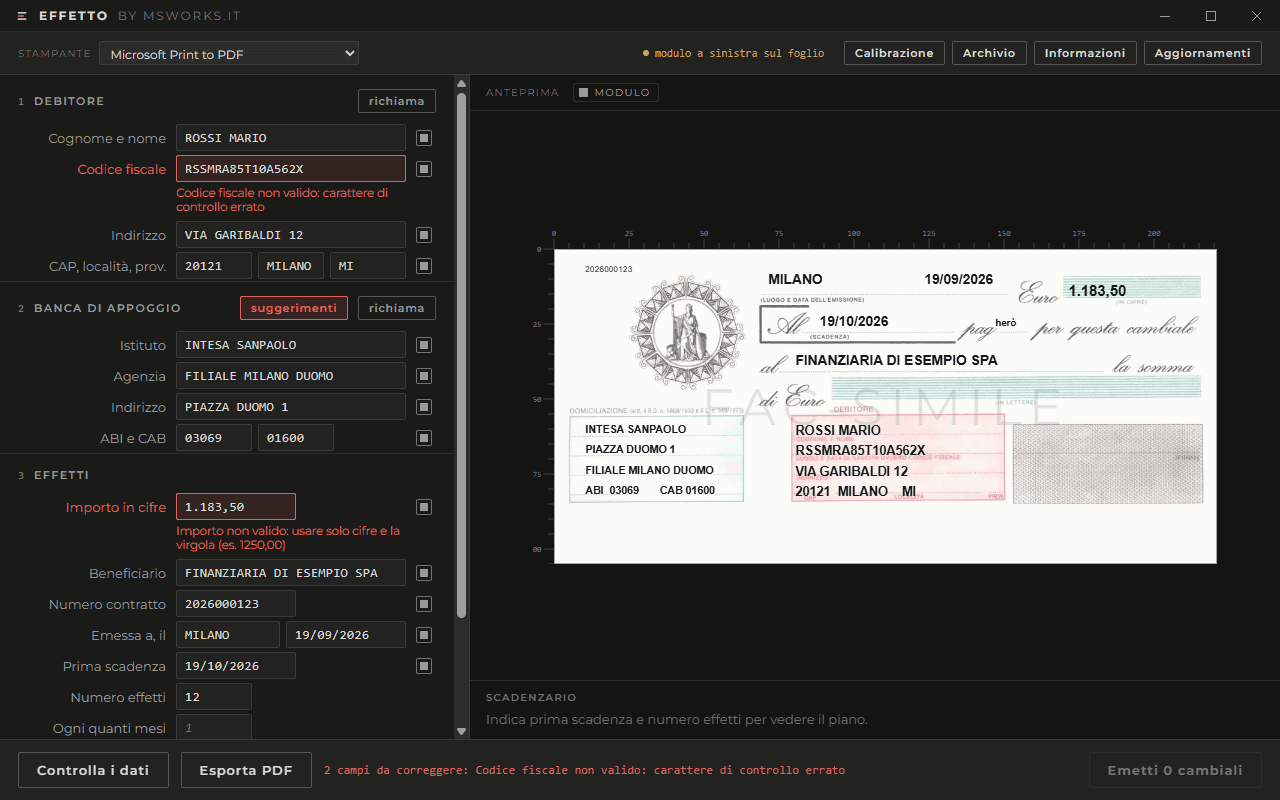The height and width of the screenshot is (800, 1280).
Task: Click the Esporta PDF button
Action: (246, 770)
